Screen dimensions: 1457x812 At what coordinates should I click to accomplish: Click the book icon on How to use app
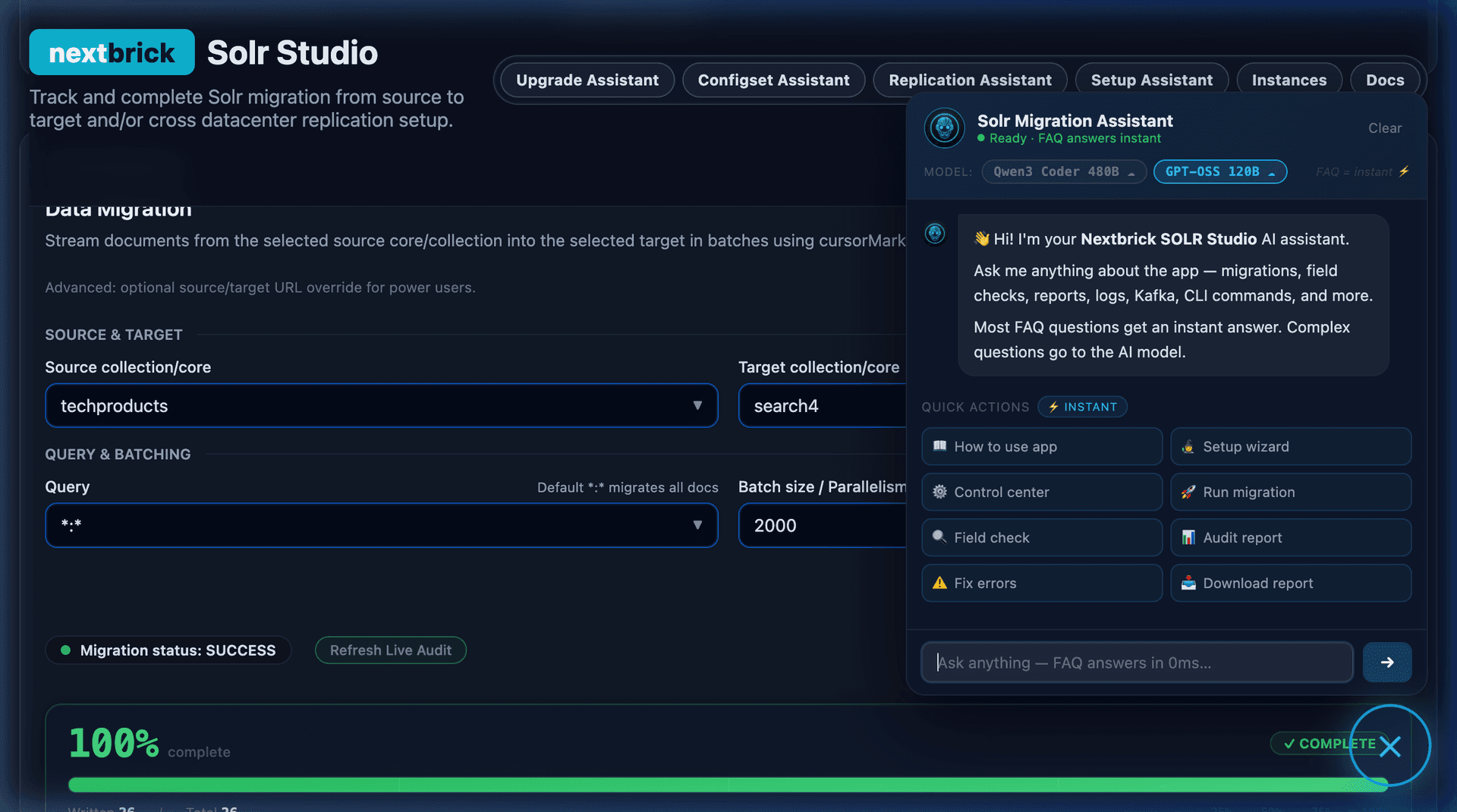pos(939,446)
